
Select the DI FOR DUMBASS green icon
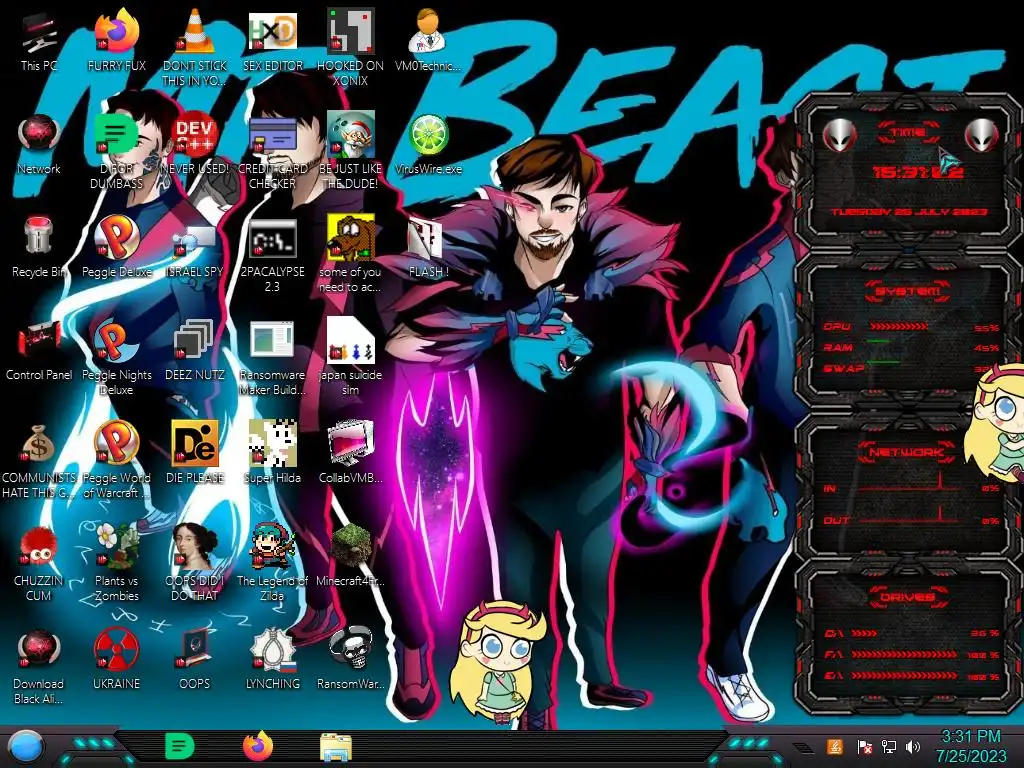click(117, 135)
